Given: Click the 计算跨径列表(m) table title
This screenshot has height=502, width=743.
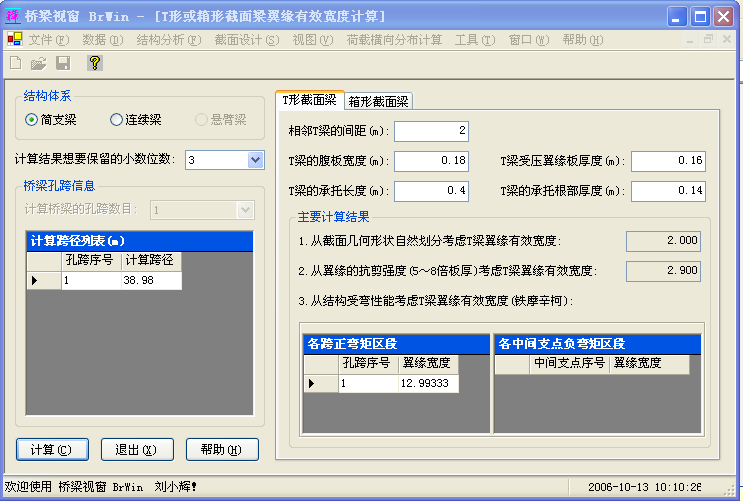Looking at the screenshot, I should point(140,241).
